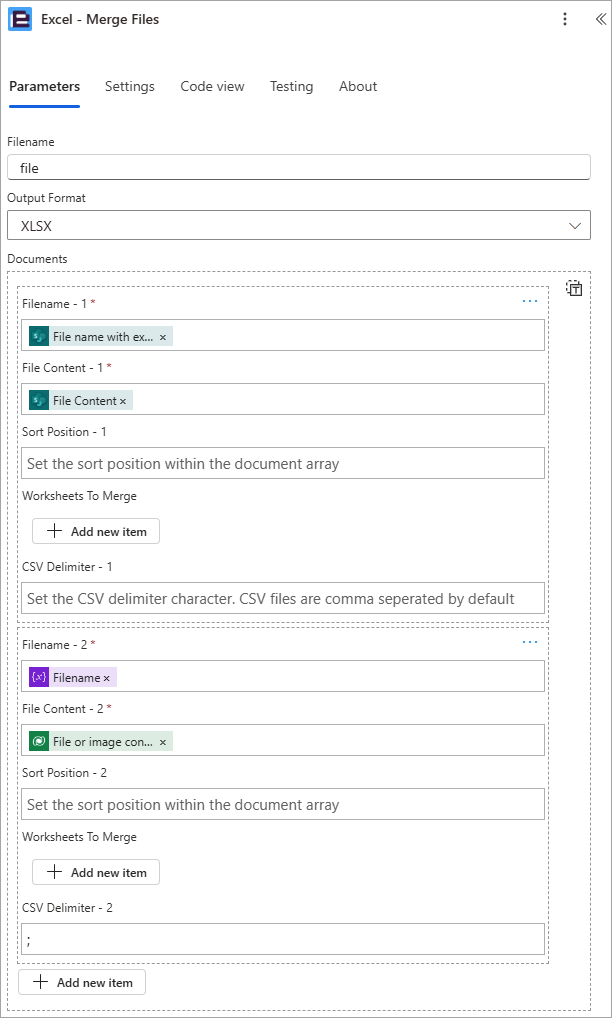Remove the 'File or image con...' token
612x1018 pixels.
click(163, 742)
